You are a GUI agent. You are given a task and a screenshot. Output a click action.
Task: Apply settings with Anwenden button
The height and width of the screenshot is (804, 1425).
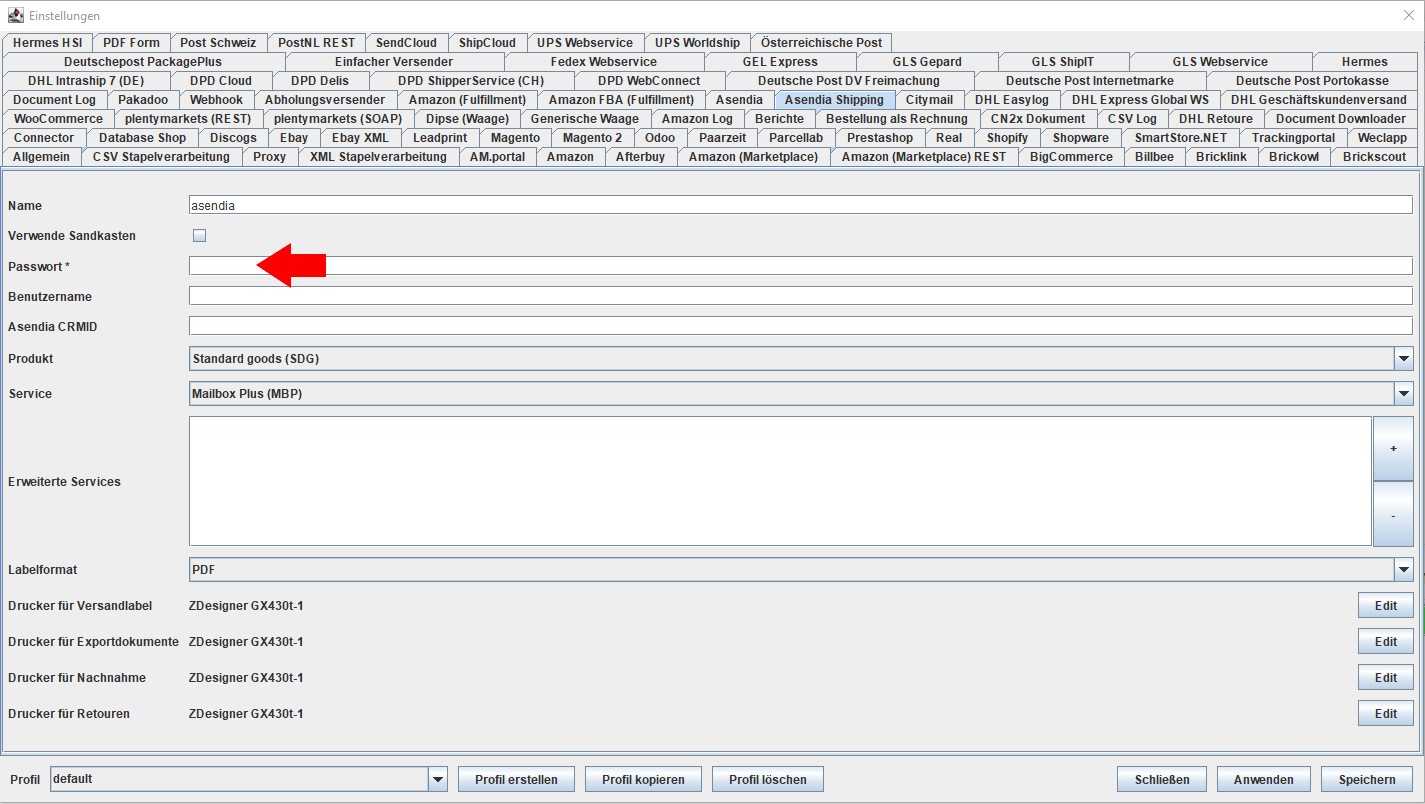1264,780
